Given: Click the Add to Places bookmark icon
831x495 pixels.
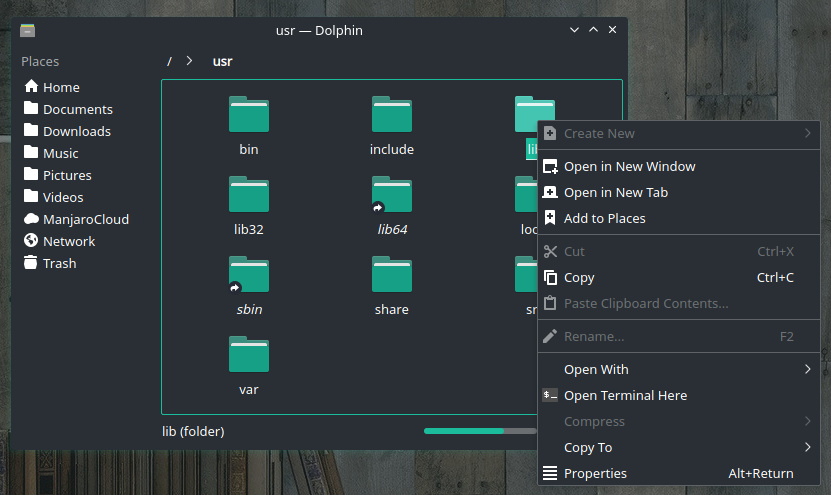Looking at the screenshot, I should click(x=550, y=218).
